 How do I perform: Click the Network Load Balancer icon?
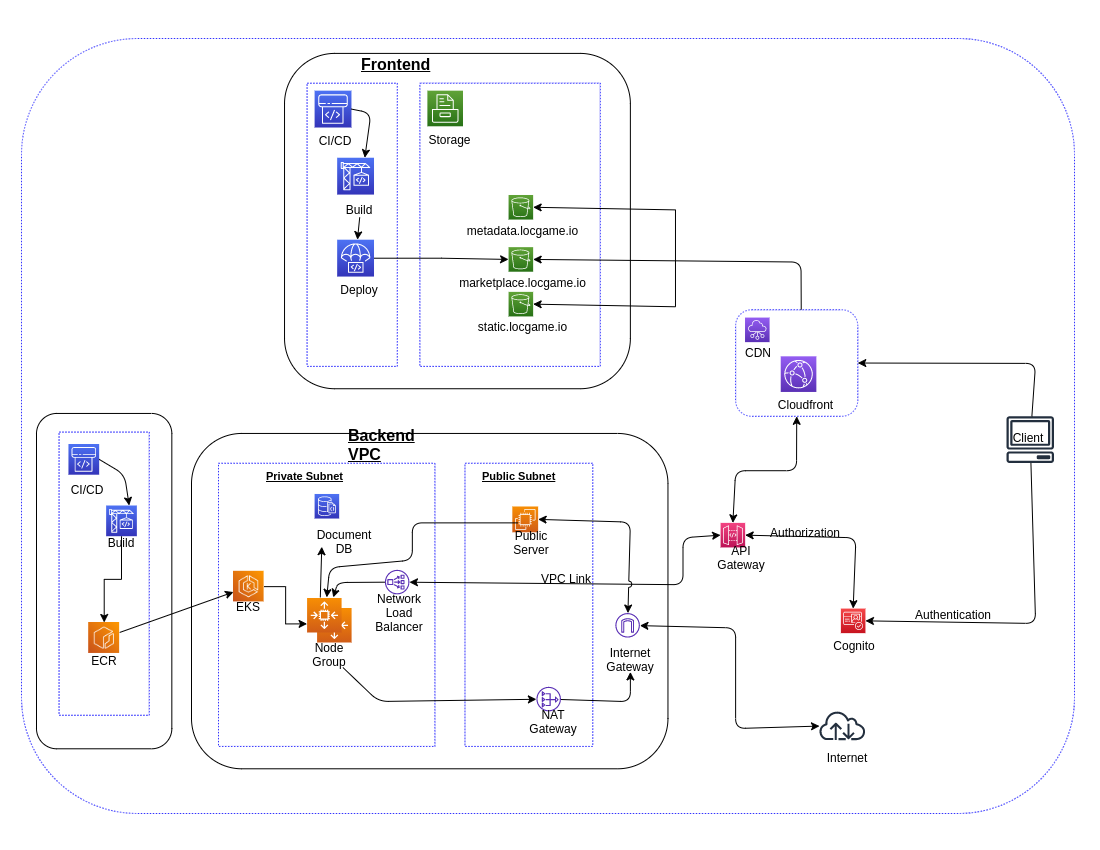pos(398,580)
